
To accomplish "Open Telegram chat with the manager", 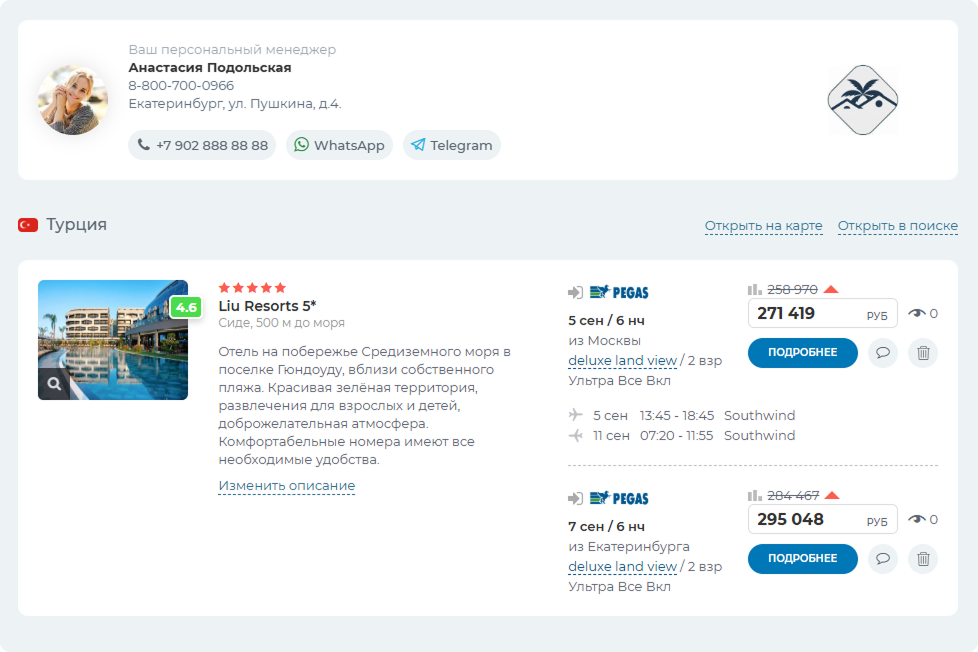I will pos(451,145).
